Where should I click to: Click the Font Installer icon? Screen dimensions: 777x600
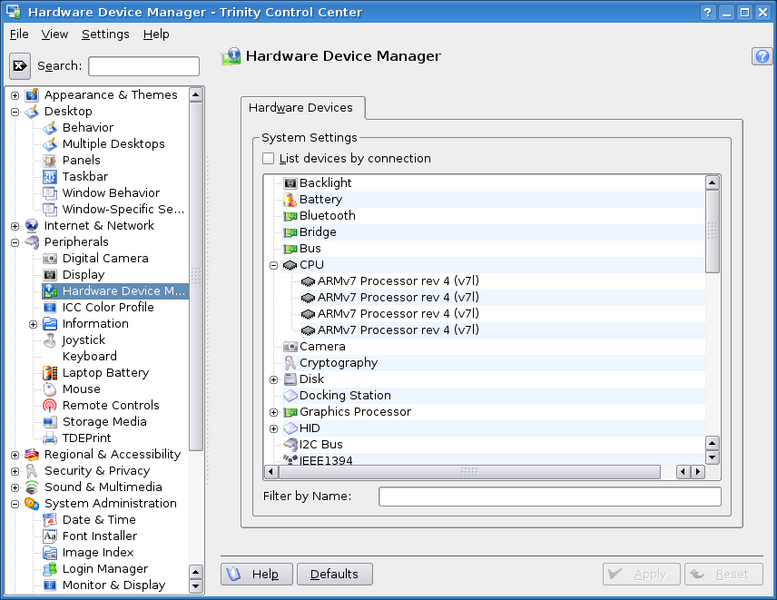[50, 536]
